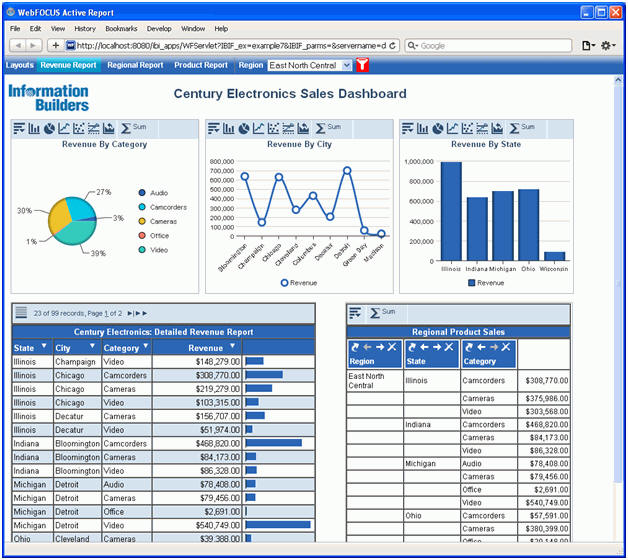
Task: Remove the Region pivot column with X
Action: (x=392, y=347)
